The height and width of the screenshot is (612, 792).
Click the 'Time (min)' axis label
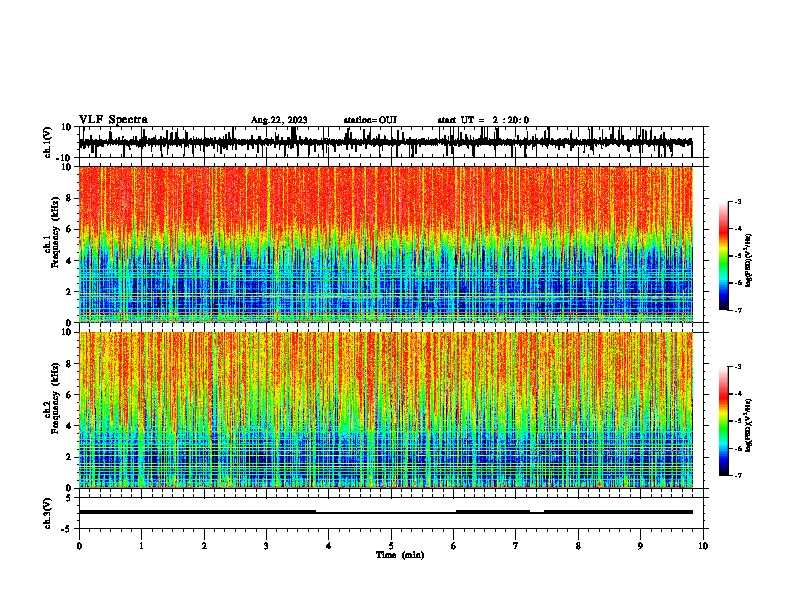pyautogui.click(x=400, y=555)
